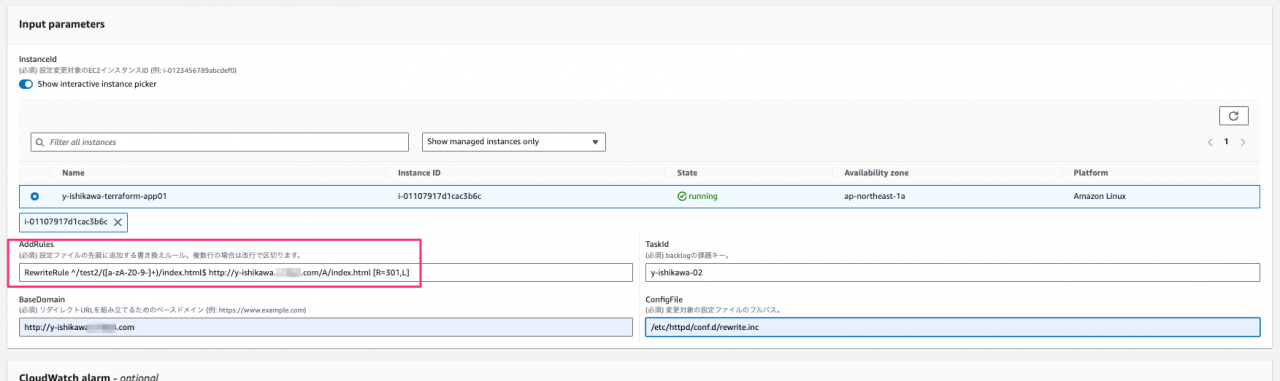Remove the i-01107917d1cac3b6c tag with X
The width and height of the screenshot is (1280, 381).
117,222
